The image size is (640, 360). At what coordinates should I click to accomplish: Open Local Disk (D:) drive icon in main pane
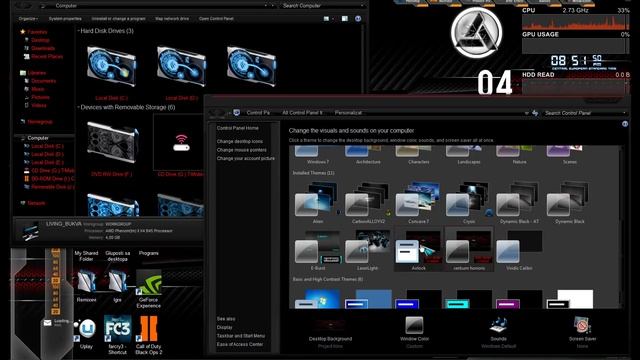pyautogui.click(x=181, y=66)
